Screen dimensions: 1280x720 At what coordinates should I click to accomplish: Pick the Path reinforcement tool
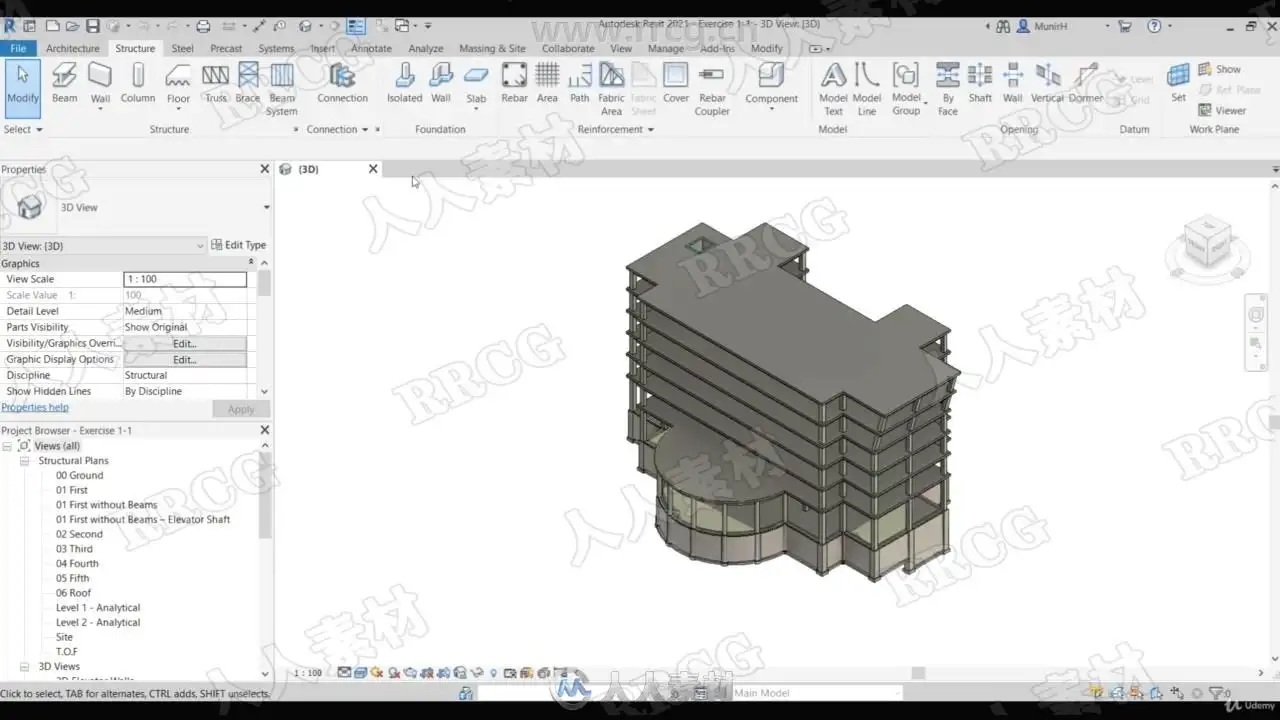pyautogui.click(x=580, y=83)
